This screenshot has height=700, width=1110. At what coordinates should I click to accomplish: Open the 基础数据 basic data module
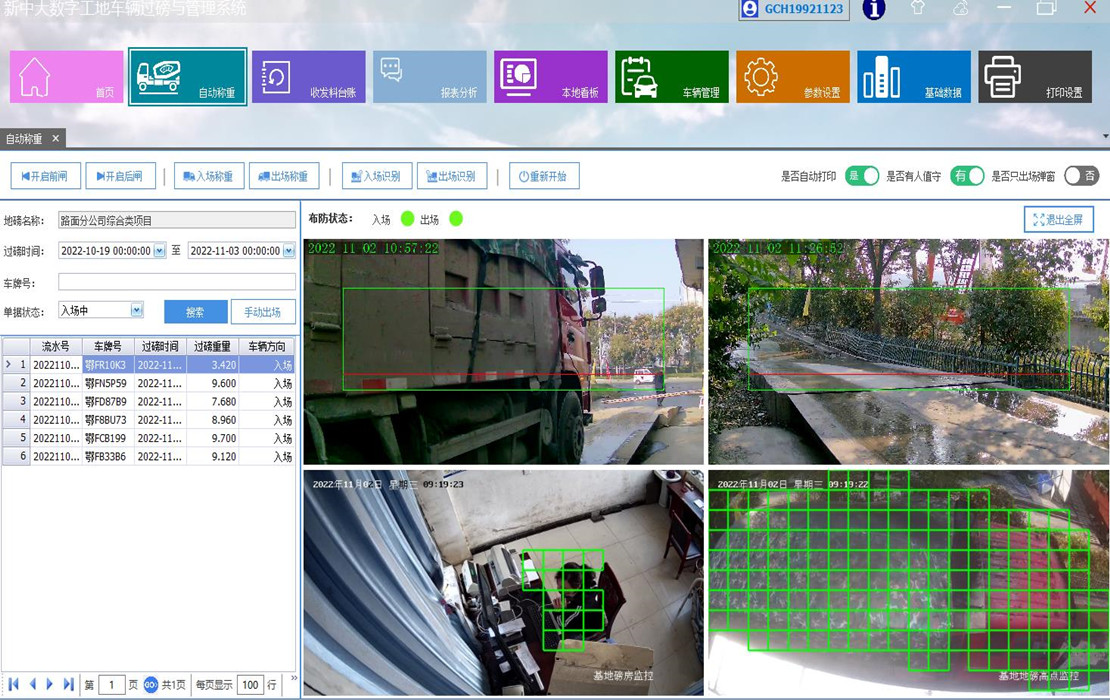(913, 76)
